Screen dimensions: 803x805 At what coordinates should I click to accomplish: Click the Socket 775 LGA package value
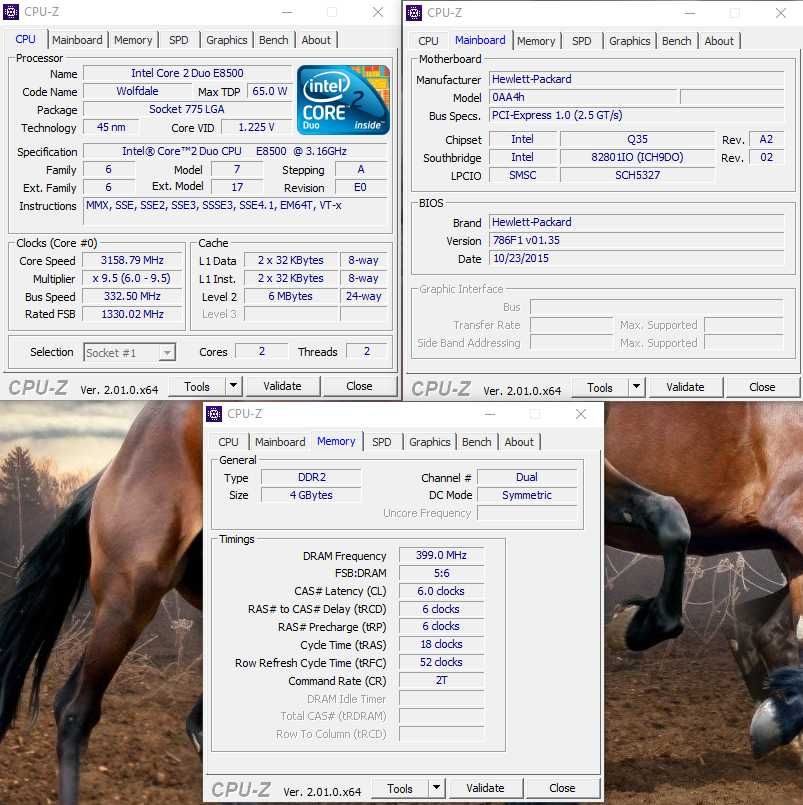click(x=187, y=109)
